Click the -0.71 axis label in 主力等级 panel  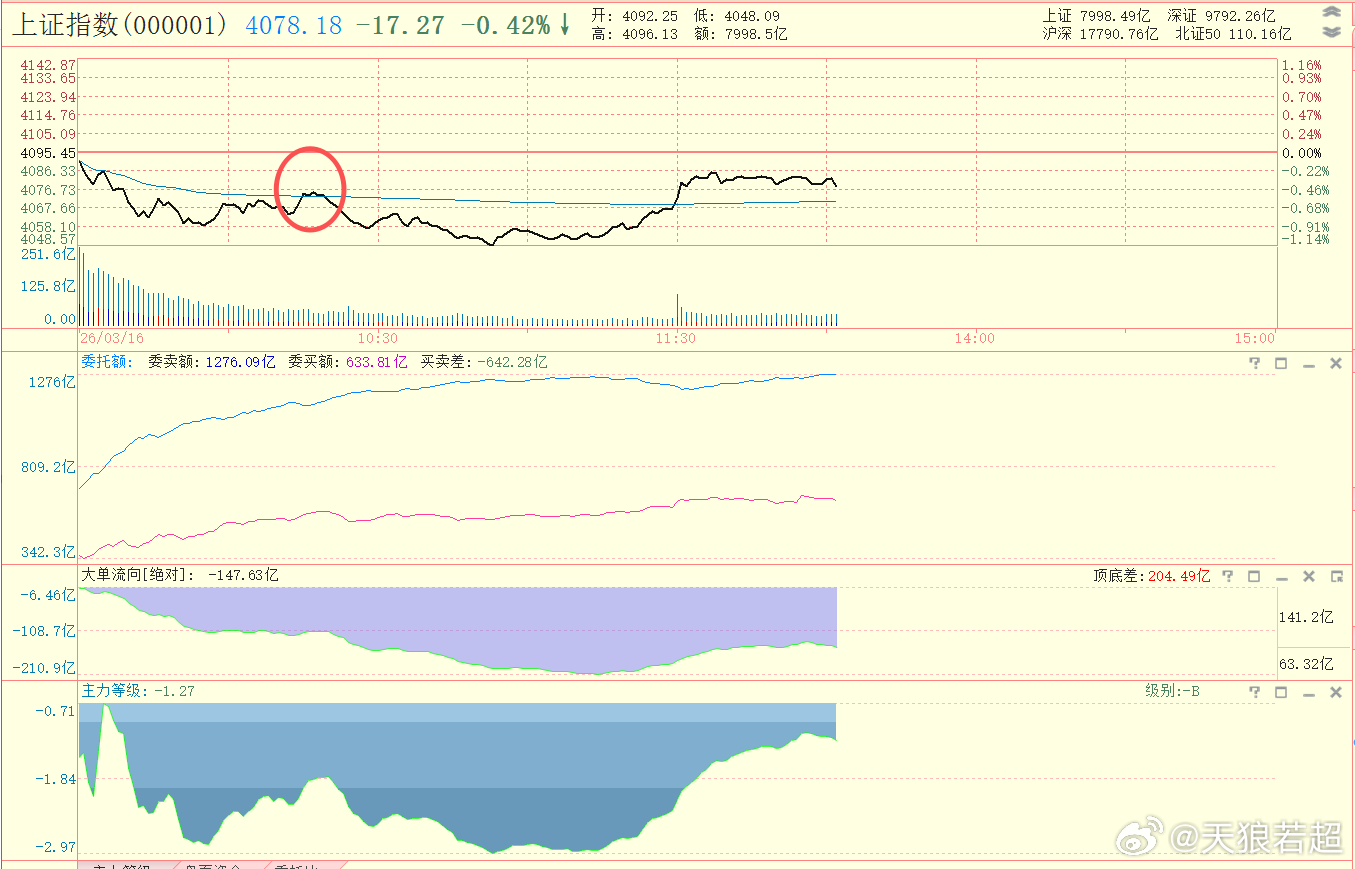click(55, 711)
